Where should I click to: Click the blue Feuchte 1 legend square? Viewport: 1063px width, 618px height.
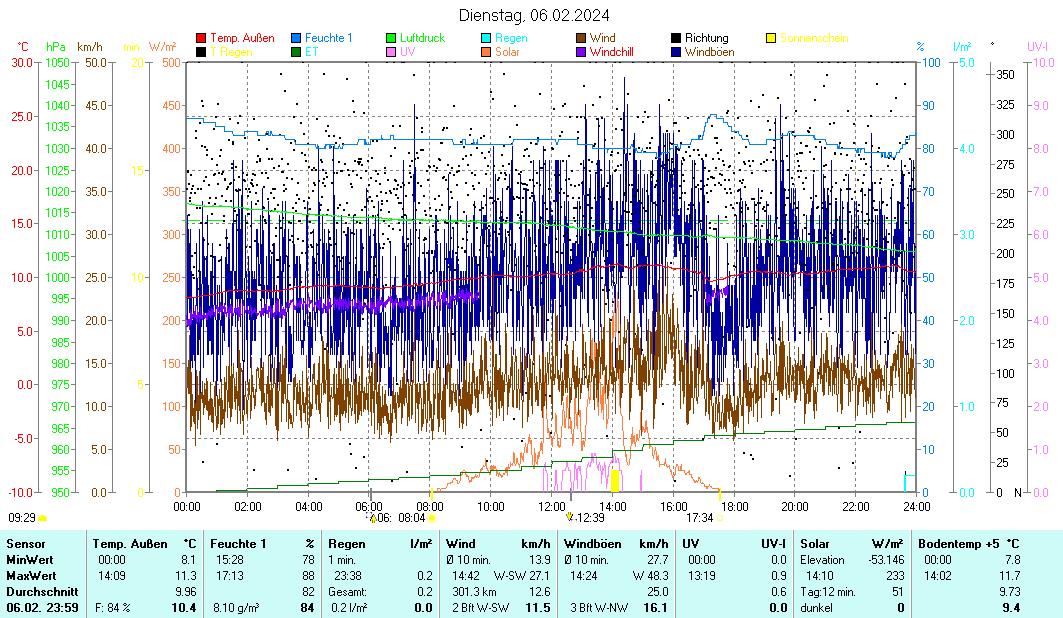pos(296,38)
